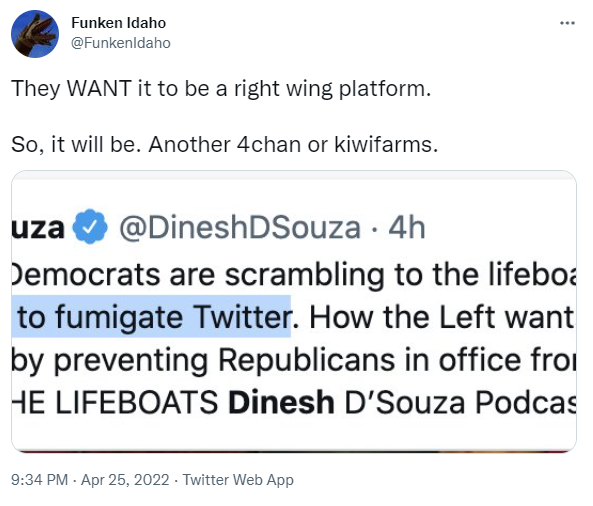Click the blue verified badge in the image

[x=90, y=227]
